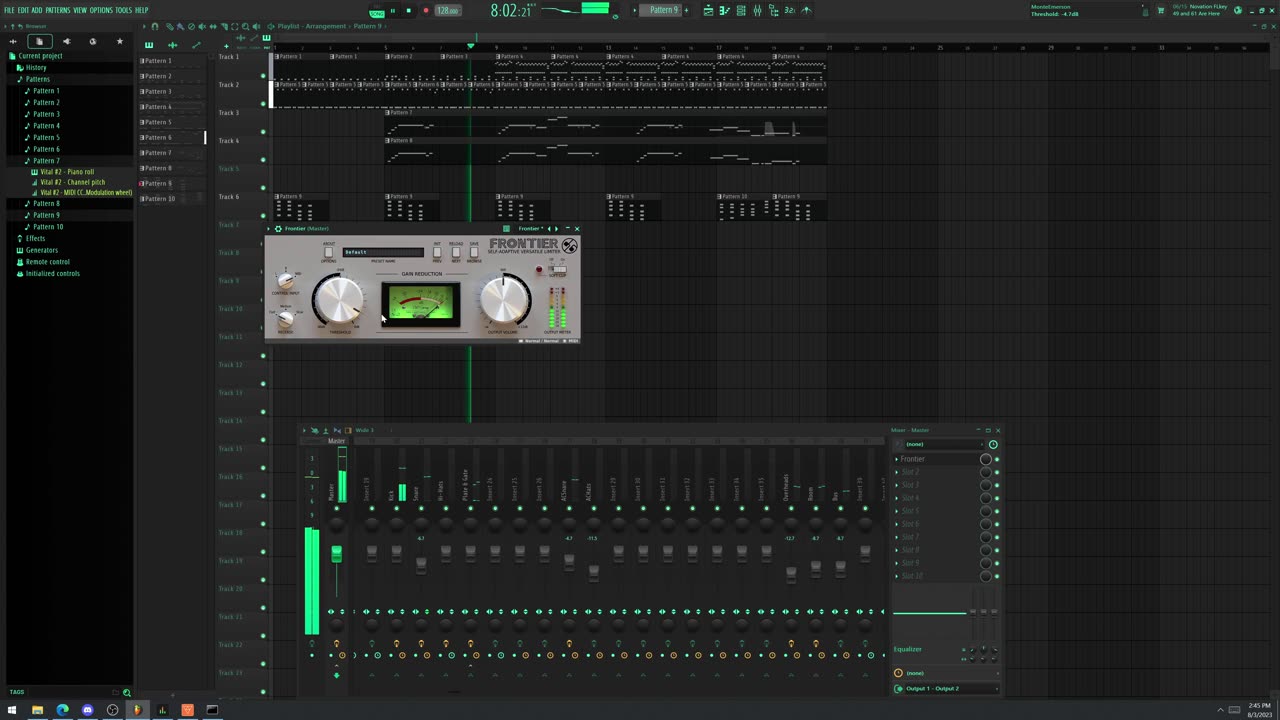The width and height of the screenshot is (1280, 720).
Task: Open the TOOLS menu
Action: (124, 10)
